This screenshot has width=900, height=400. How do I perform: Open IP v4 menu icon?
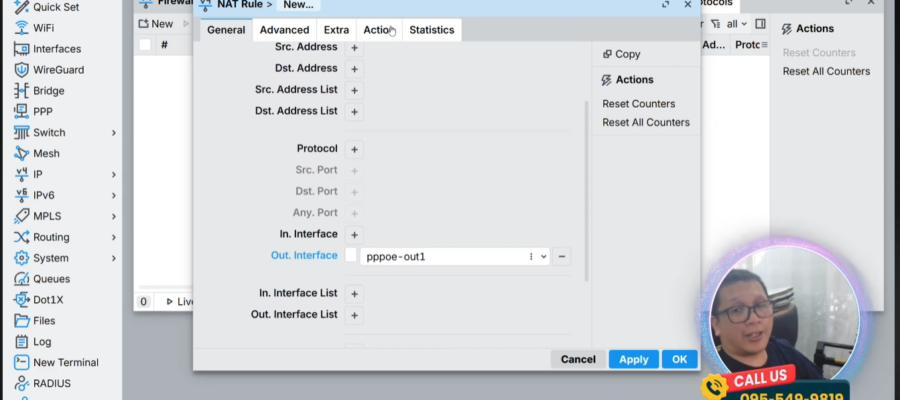[x=21, y=174]
